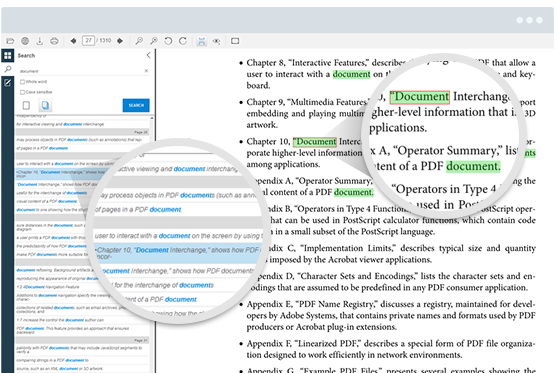Go to the previous page arrow
Screen dimensions: 555x373
(73, 41)
